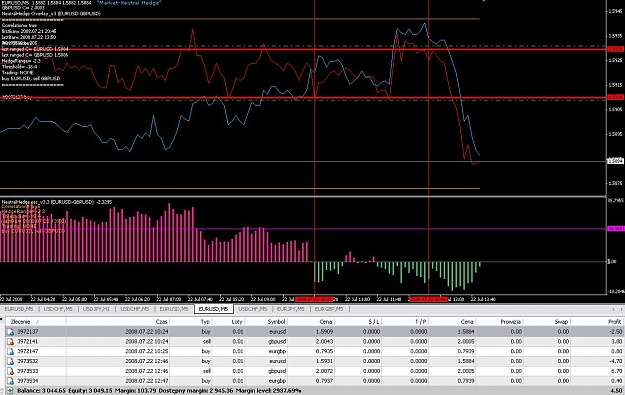
Task: Select the buy order icon for 3973534
Action: (10, 381)
